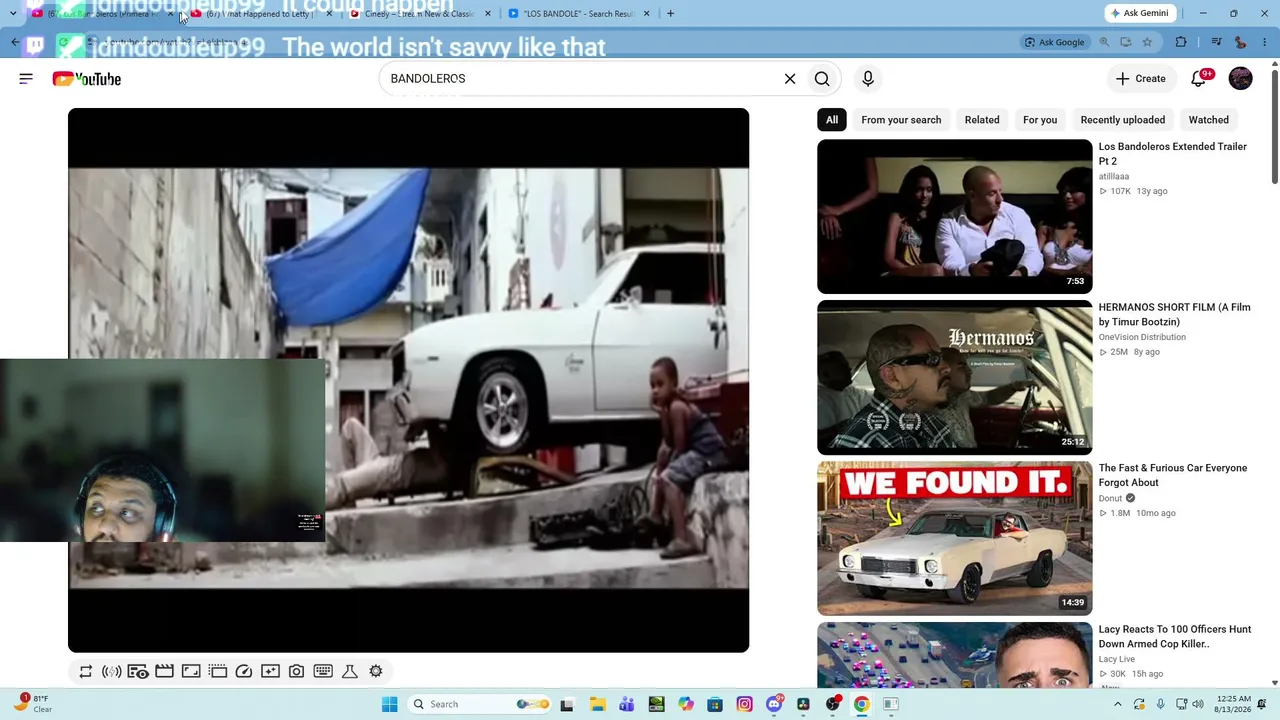Visit the Donut channel
The image size is (1280, 720).
pos(1110,499)
